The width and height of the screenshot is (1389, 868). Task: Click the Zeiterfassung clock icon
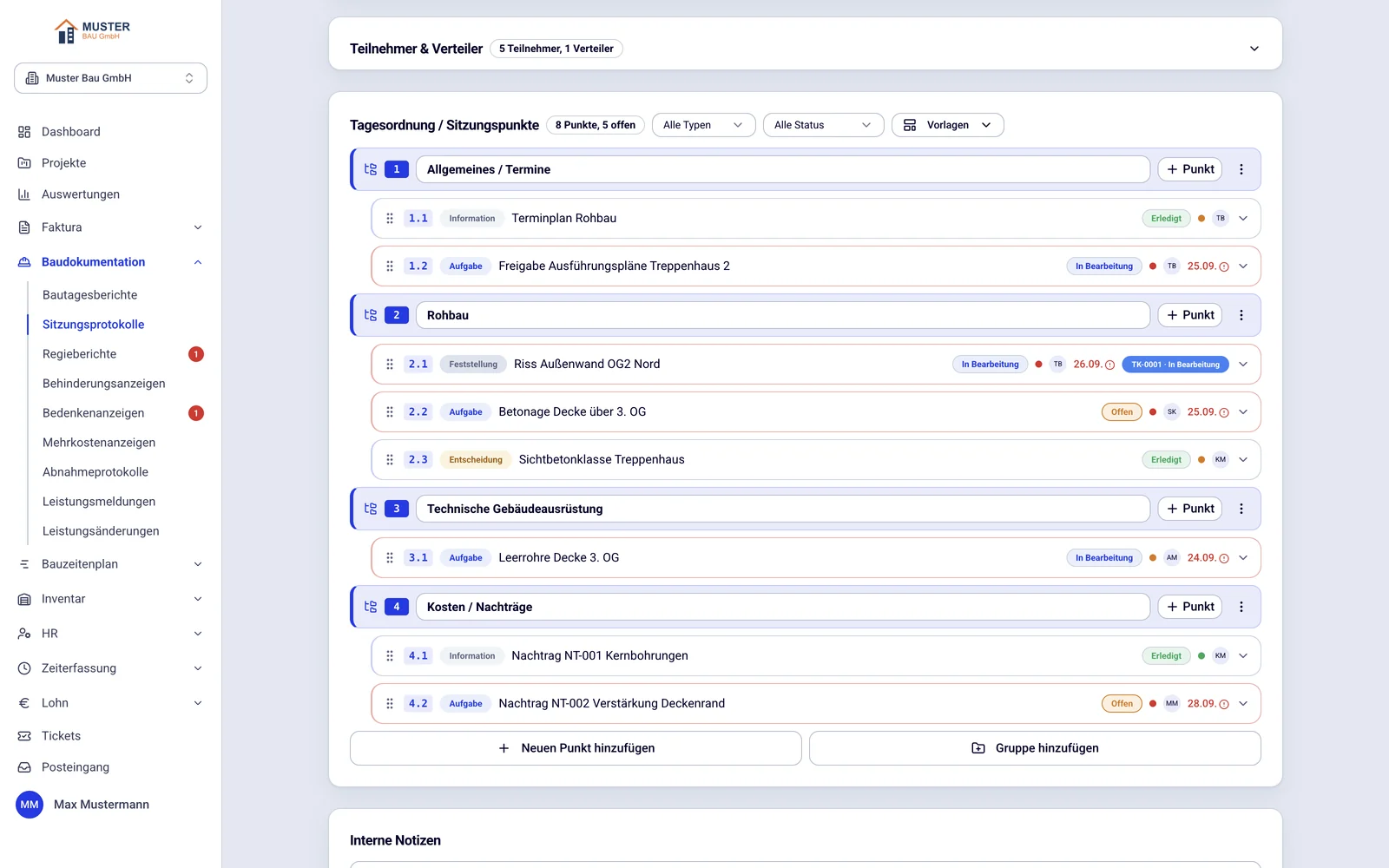[24, 668]
